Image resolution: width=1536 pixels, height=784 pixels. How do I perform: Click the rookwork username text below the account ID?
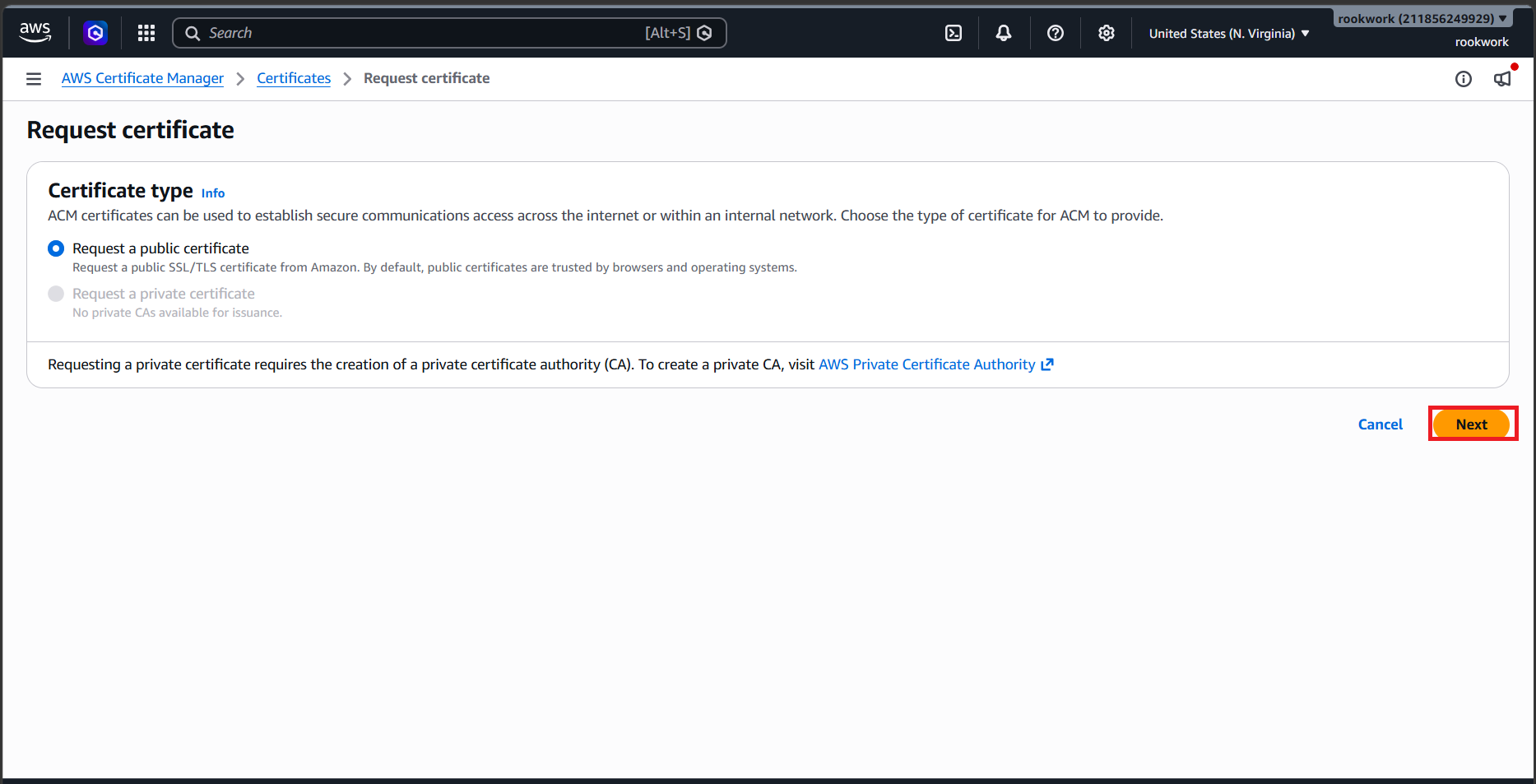coord(1482,42)
